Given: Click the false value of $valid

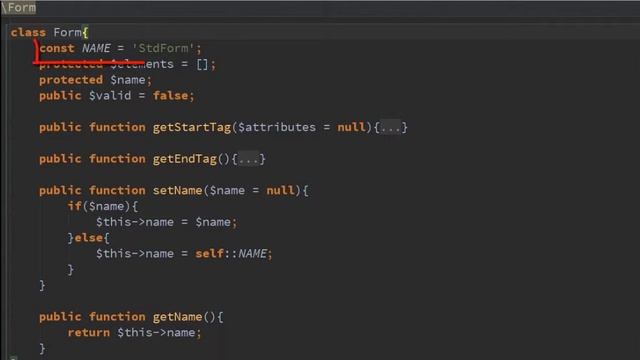Looking at the screenshot, I should pyautogui.click(x=171, y=96).
